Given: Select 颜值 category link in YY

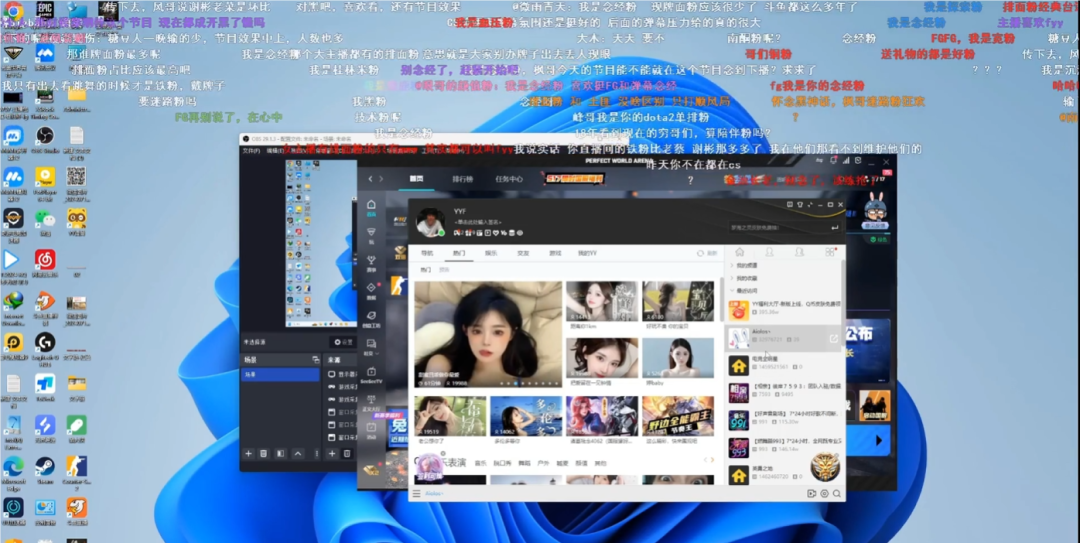Looking at the screenshot, I should click(x=581, y=464).
